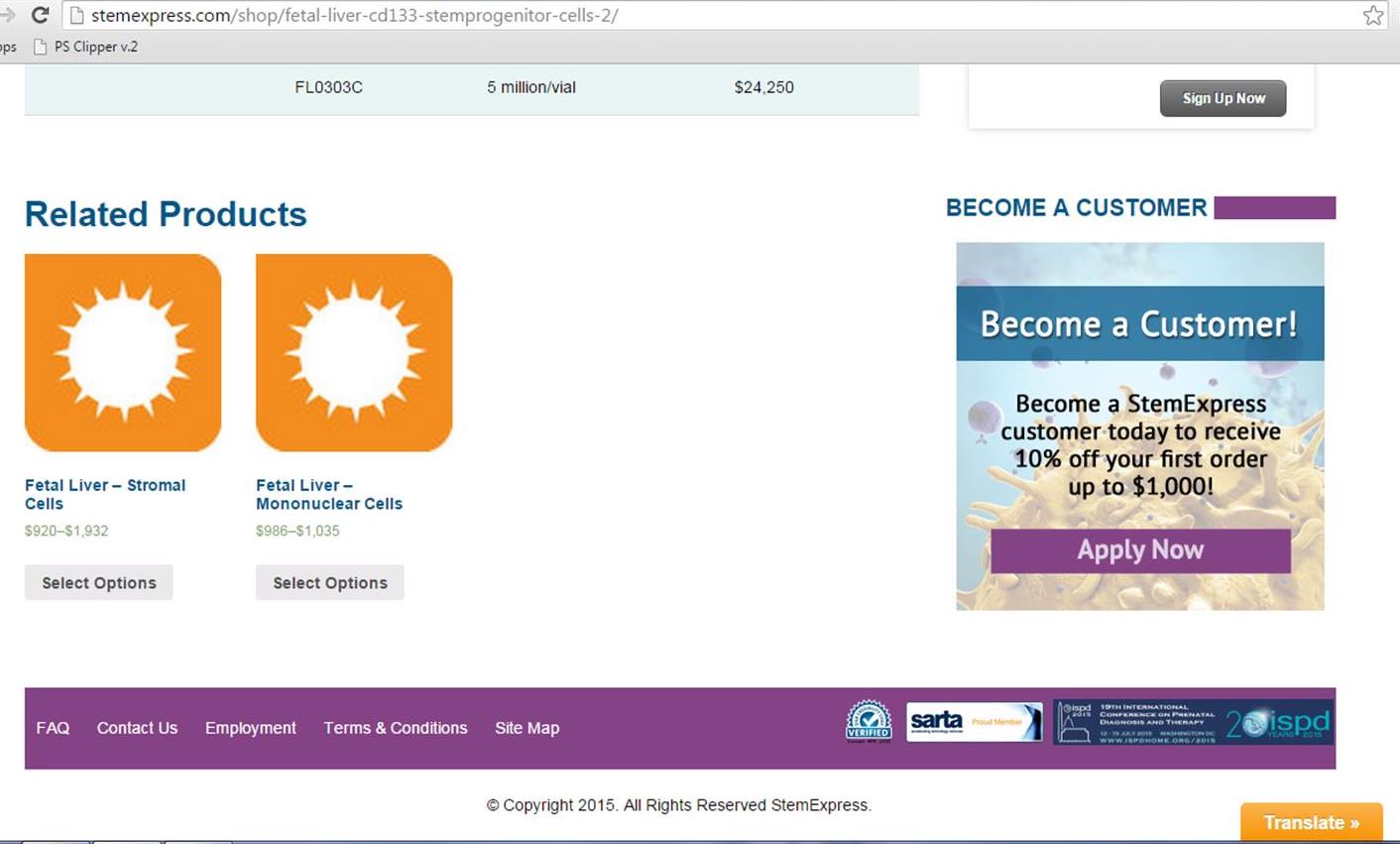Open the PS Clipper v.2 bookmark
Screen dimensions: 1400x844
(86, 47)
